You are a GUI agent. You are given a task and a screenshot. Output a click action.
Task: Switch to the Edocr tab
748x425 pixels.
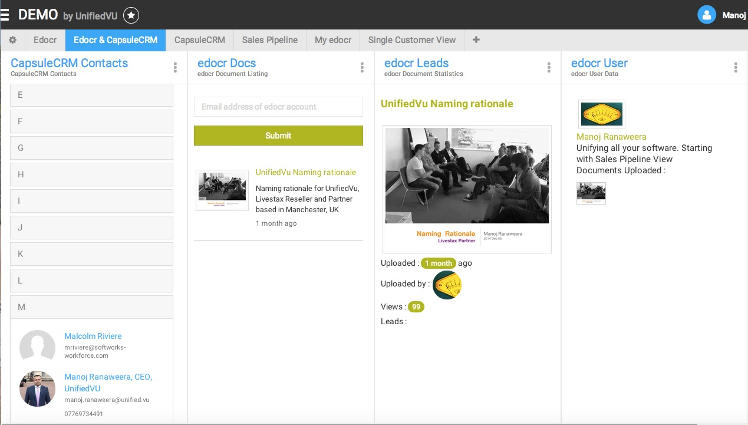pos(45,40)
